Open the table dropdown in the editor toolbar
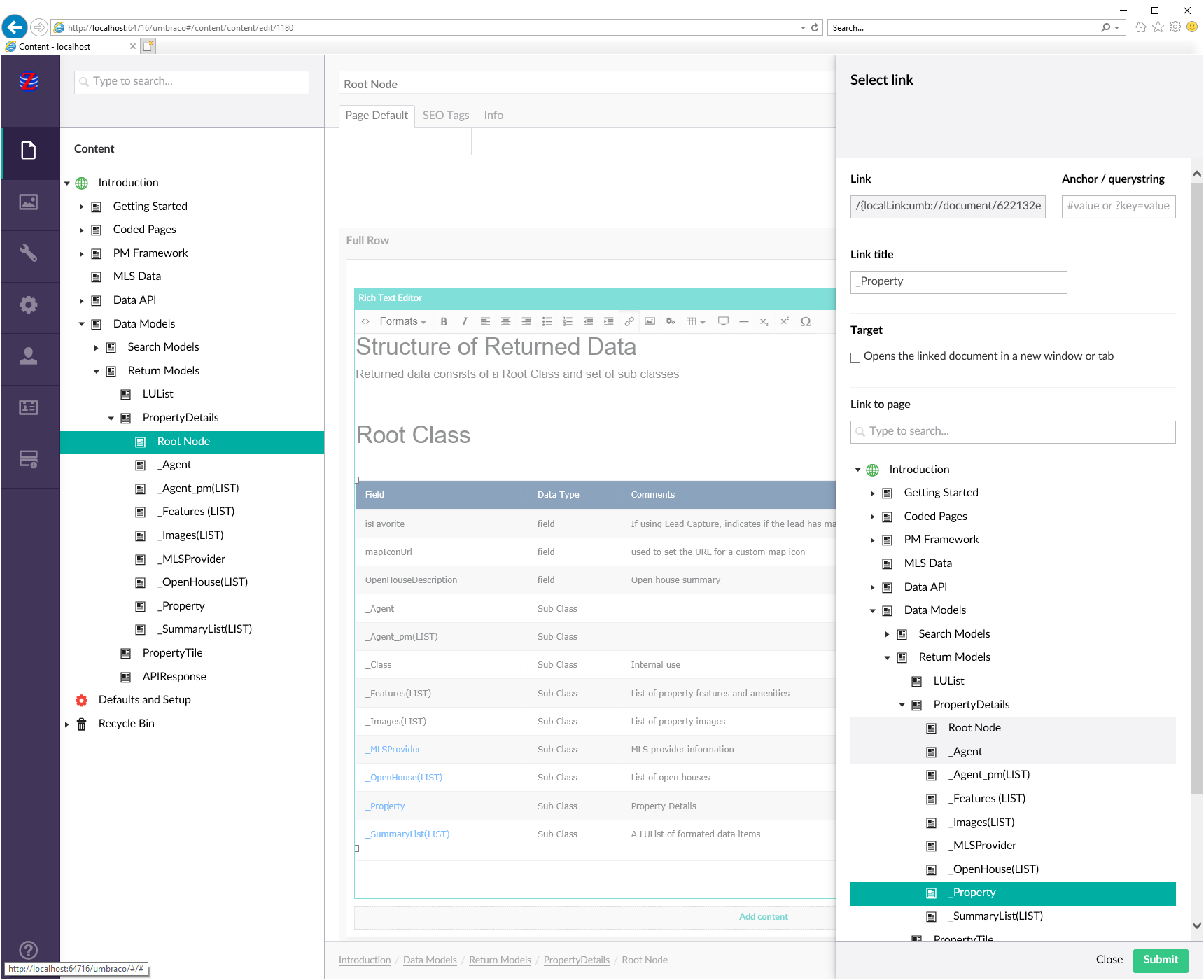 (695, 322)
